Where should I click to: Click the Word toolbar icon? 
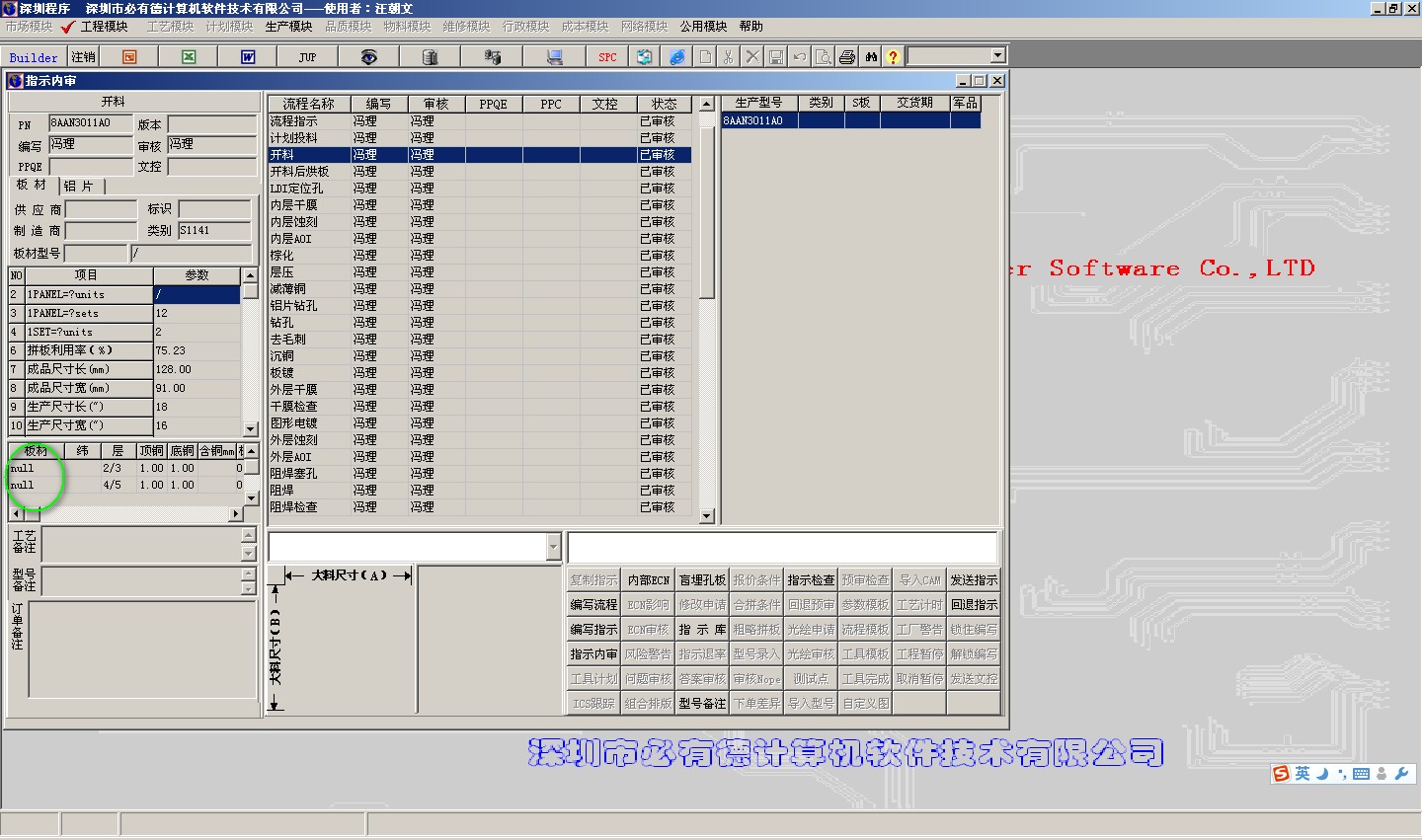(x=248, y=57)
